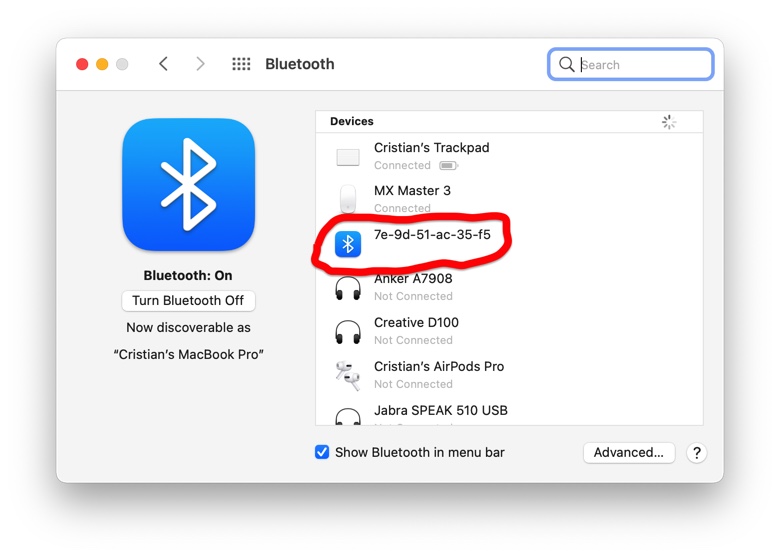Open the Advanced… options
Image resolution: width=780 pixels, height=557 pixels.
(629, 453)
